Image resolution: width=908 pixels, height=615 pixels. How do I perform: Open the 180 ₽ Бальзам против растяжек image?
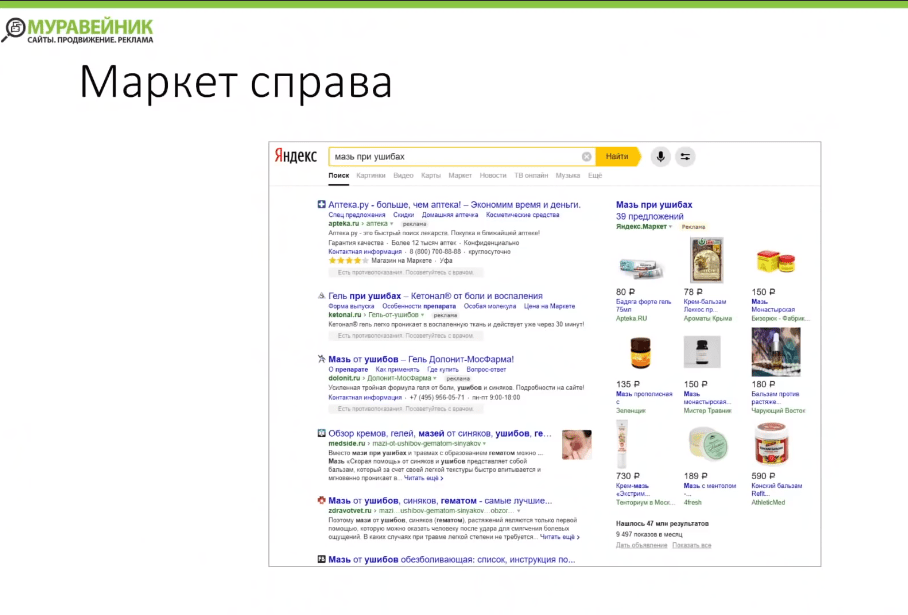[776, 352]
